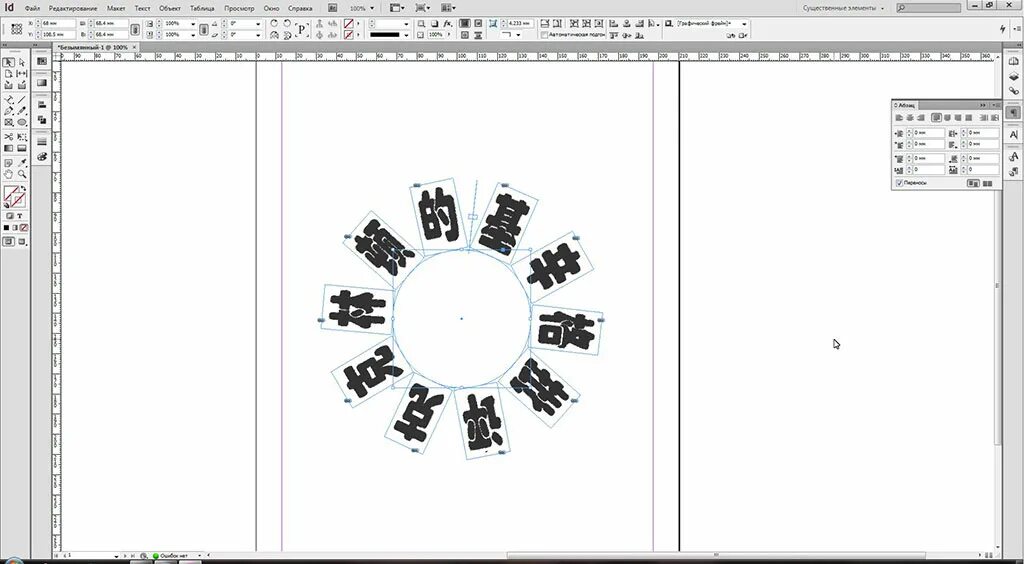Click the X position field
Image resolution: width=1024 pixels, height=564 pixels.
(x=57, y=24)
